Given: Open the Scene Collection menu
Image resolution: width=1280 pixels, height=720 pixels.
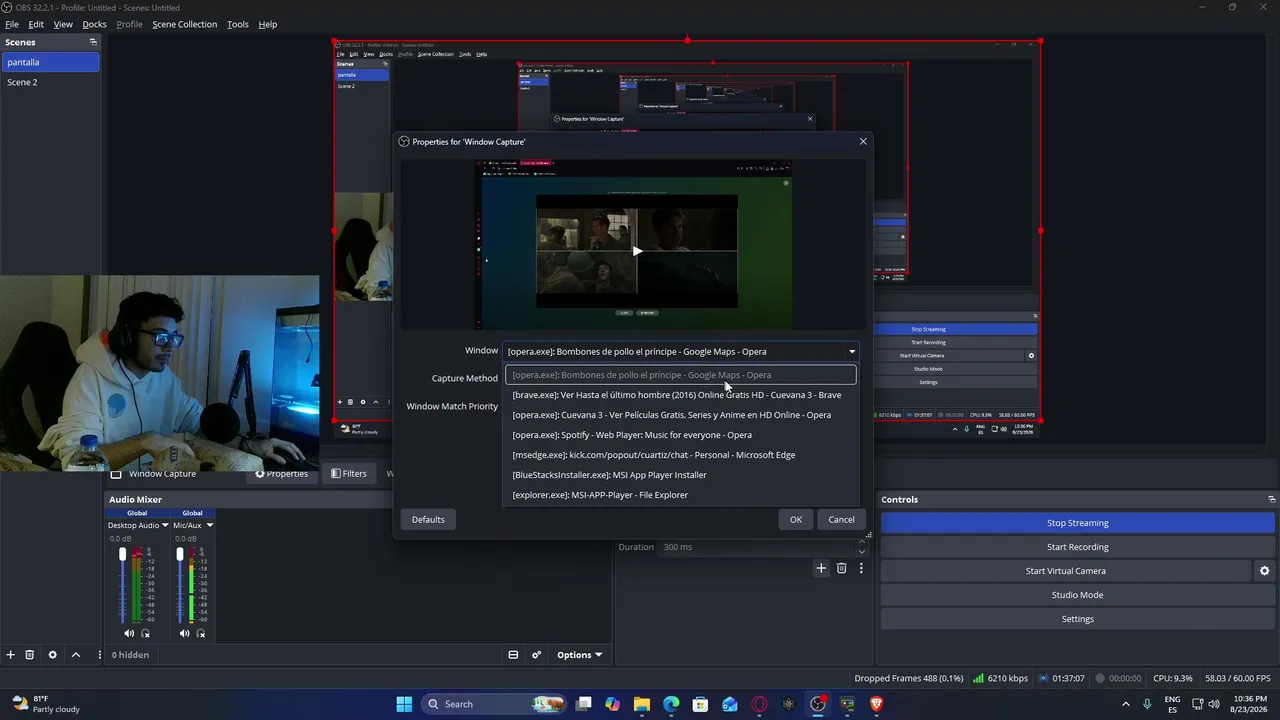Looking at the screenshot, I should 184,24.
